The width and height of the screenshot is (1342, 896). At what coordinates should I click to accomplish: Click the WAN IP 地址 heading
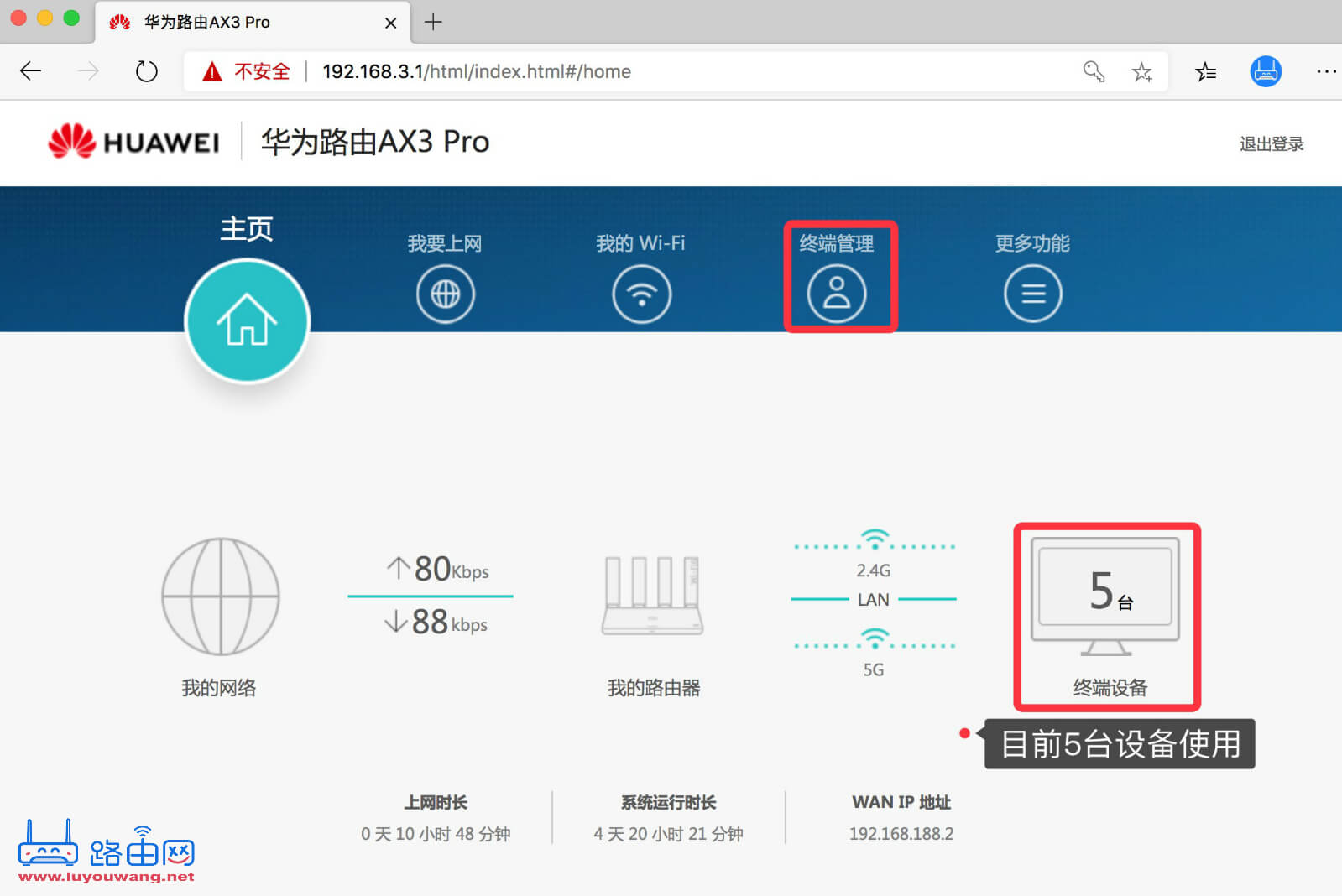[x=901, y=803]
